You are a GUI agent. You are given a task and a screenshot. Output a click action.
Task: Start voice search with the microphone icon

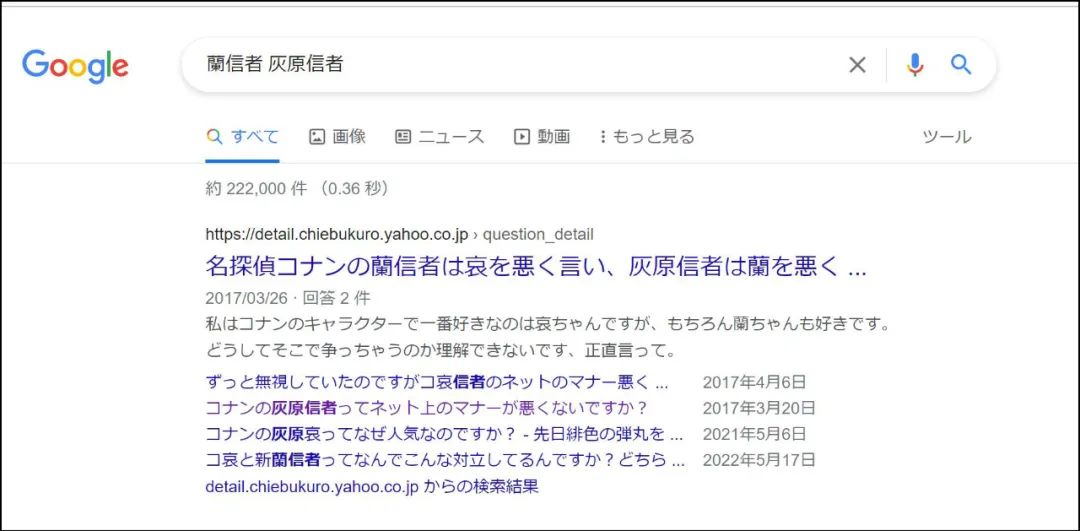pos(915,65)
